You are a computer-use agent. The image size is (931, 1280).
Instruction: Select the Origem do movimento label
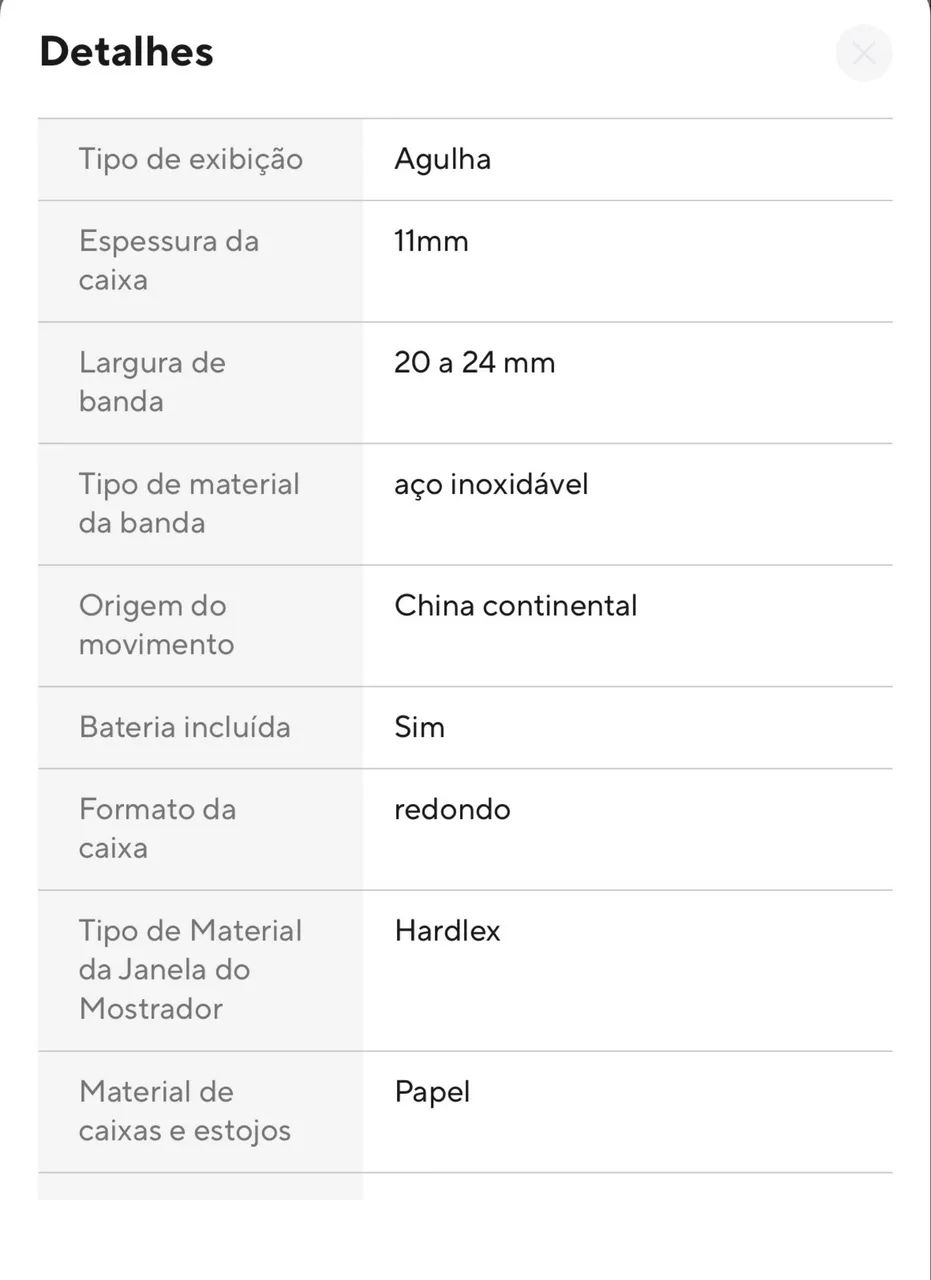[157, 625]
